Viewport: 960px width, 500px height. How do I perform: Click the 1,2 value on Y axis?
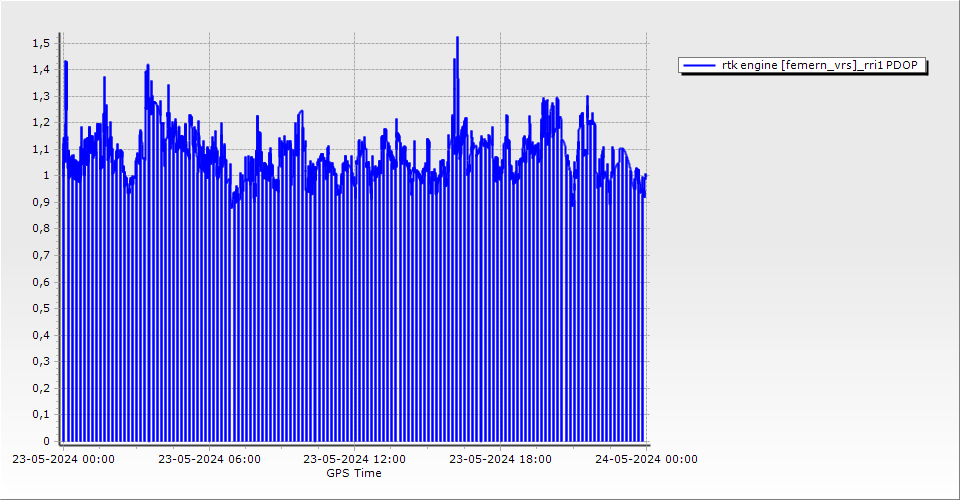pos(40,123)
